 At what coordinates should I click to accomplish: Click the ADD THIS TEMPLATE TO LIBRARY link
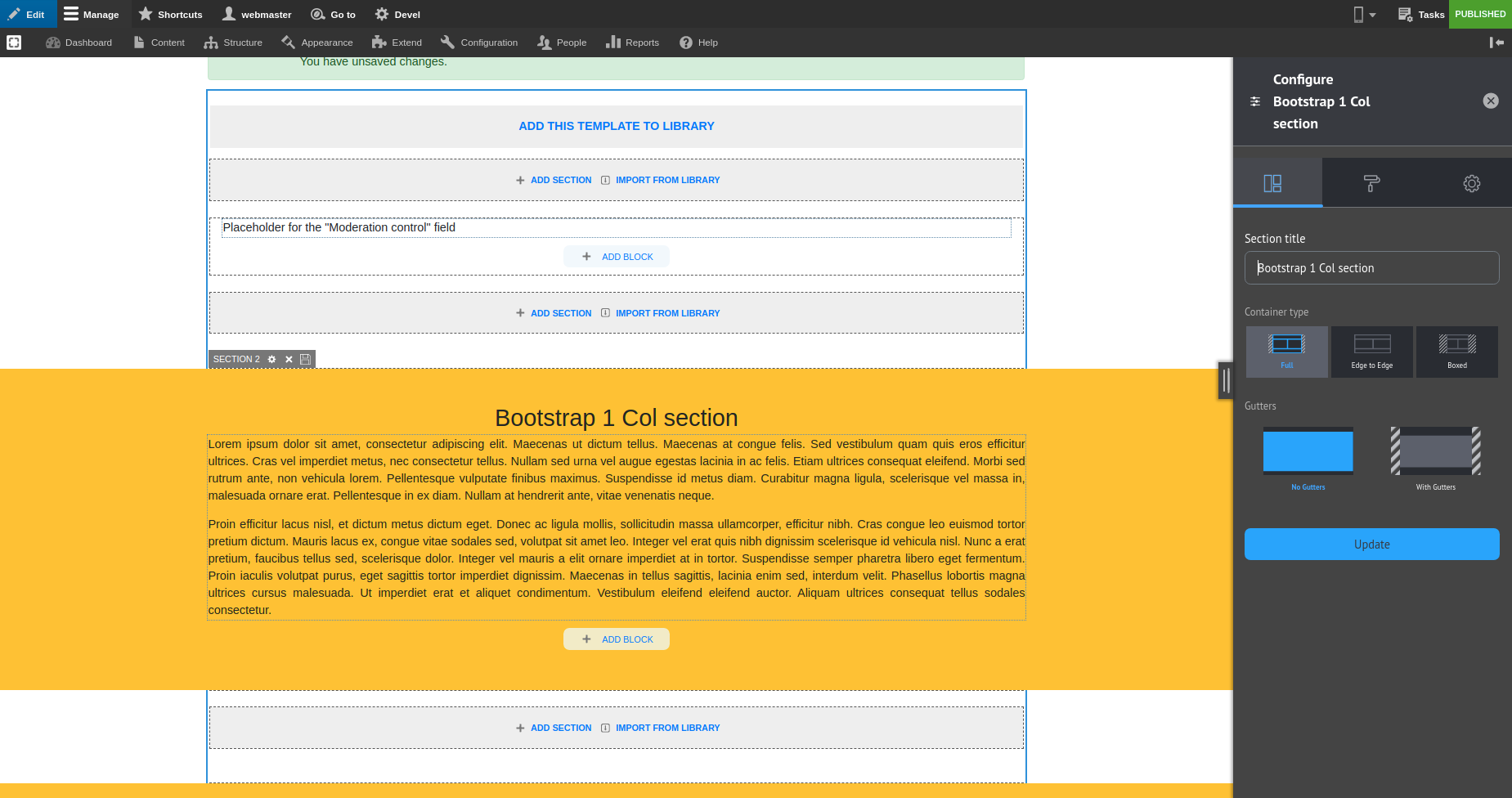click(x=616, y=126)
